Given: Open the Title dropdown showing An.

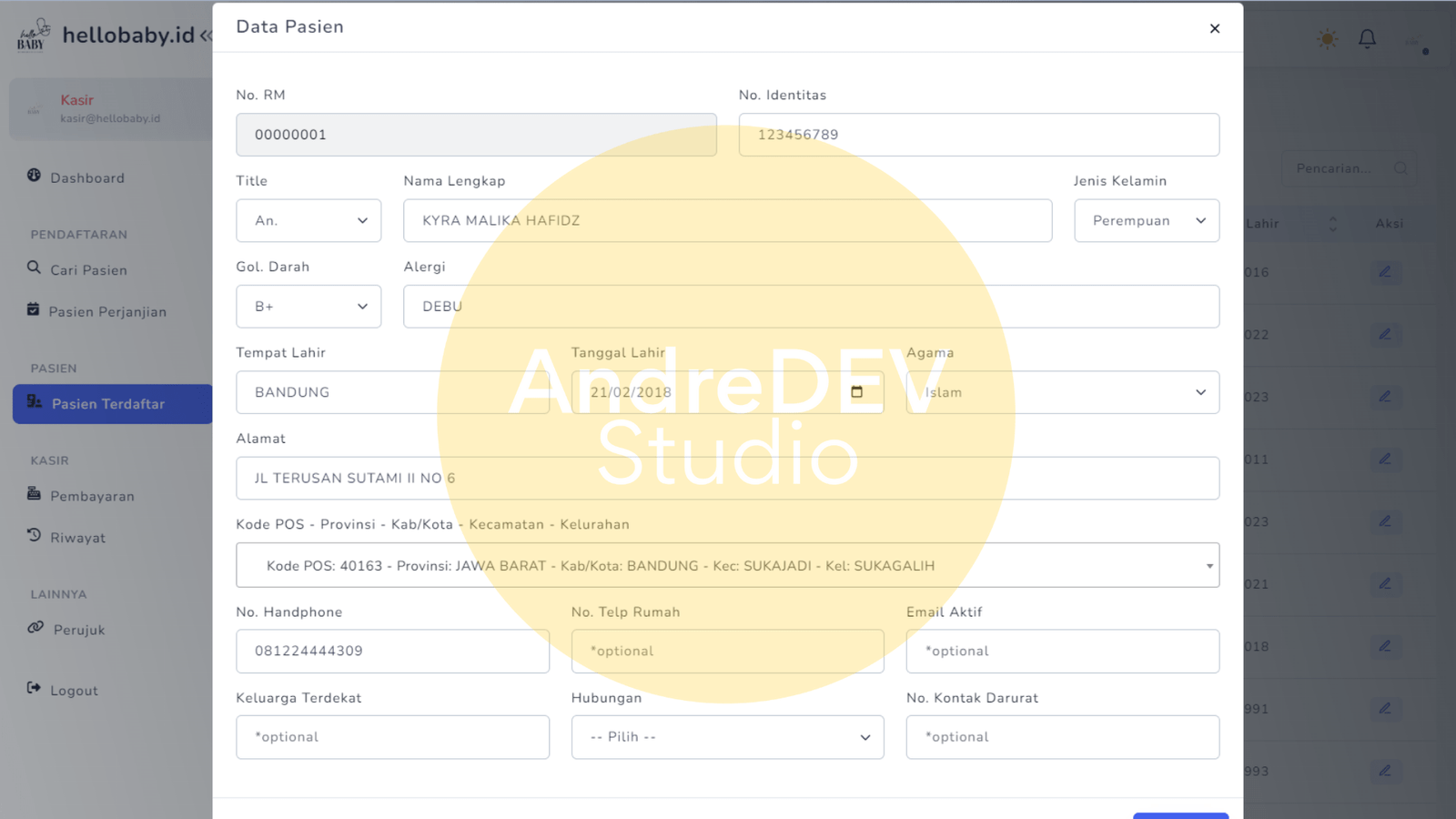Looking at the screenshot, I should pos(308,221).
